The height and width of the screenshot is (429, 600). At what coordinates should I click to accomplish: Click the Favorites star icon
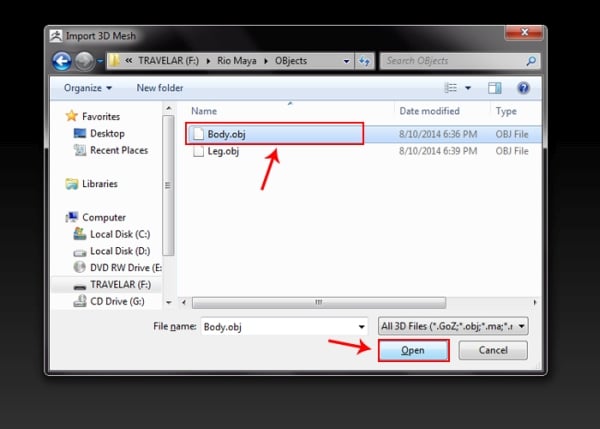pos(72,116)
